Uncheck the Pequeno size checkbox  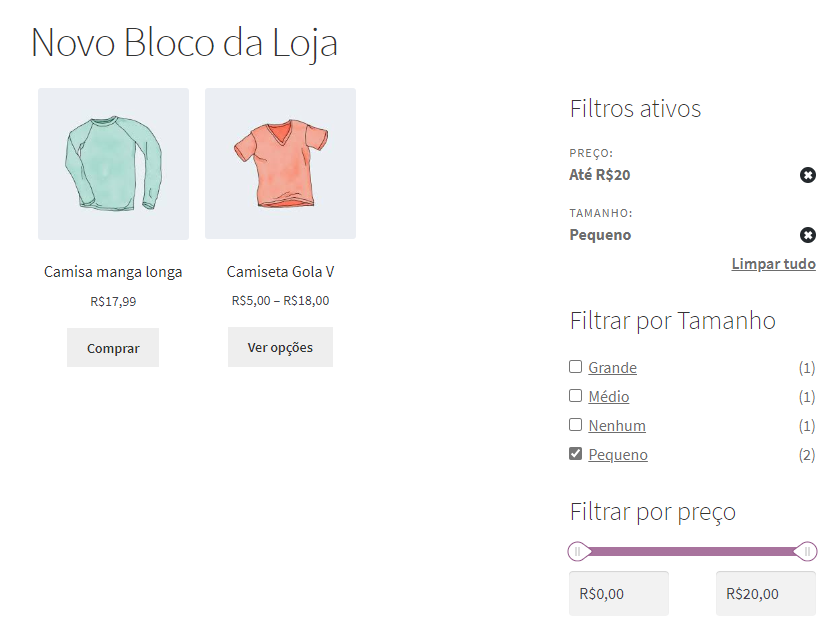click(575, 454)
